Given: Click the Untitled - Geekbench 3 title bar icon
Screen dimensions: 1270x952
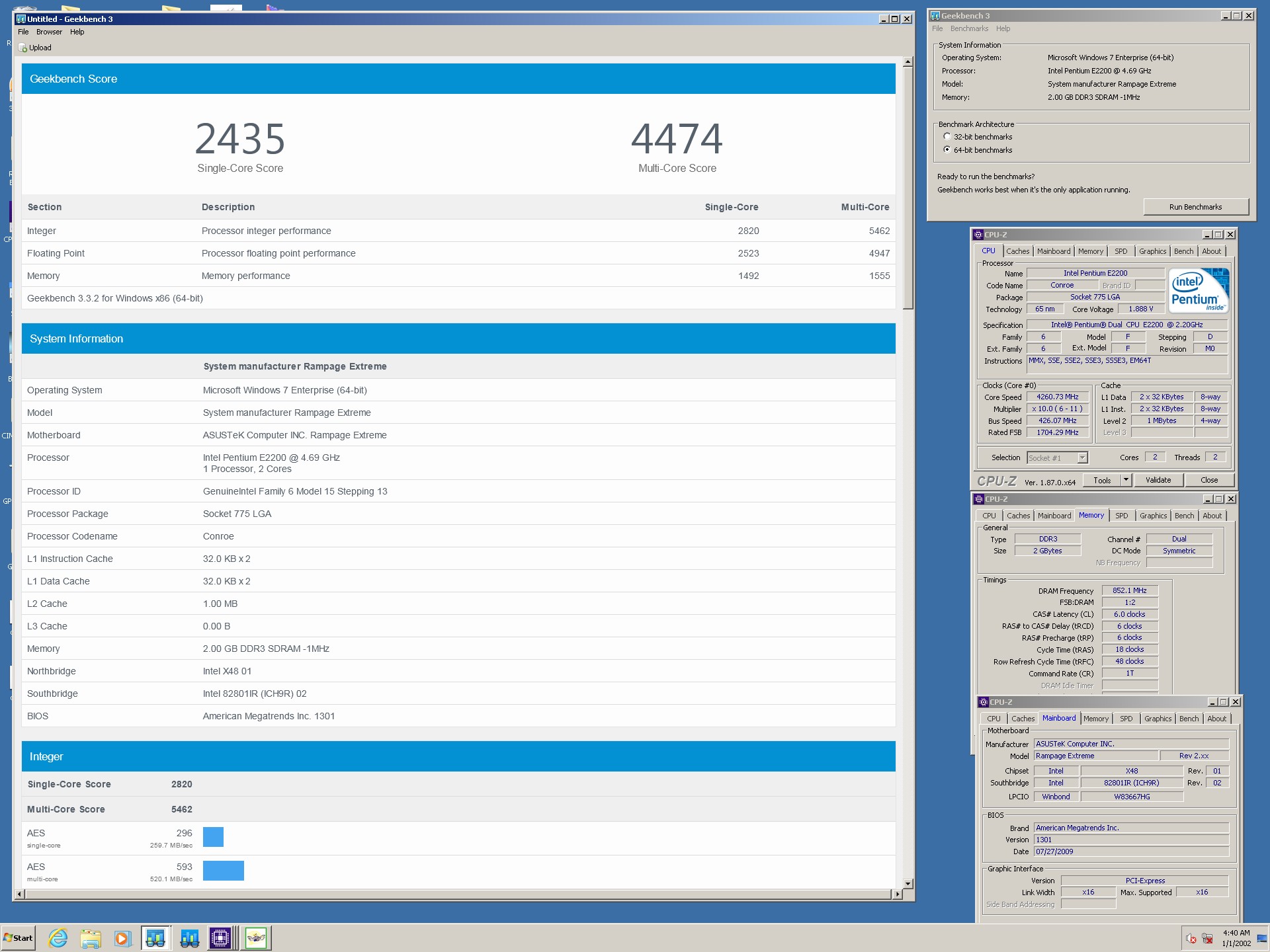Looking at the screenshot, I should (21, 19).
